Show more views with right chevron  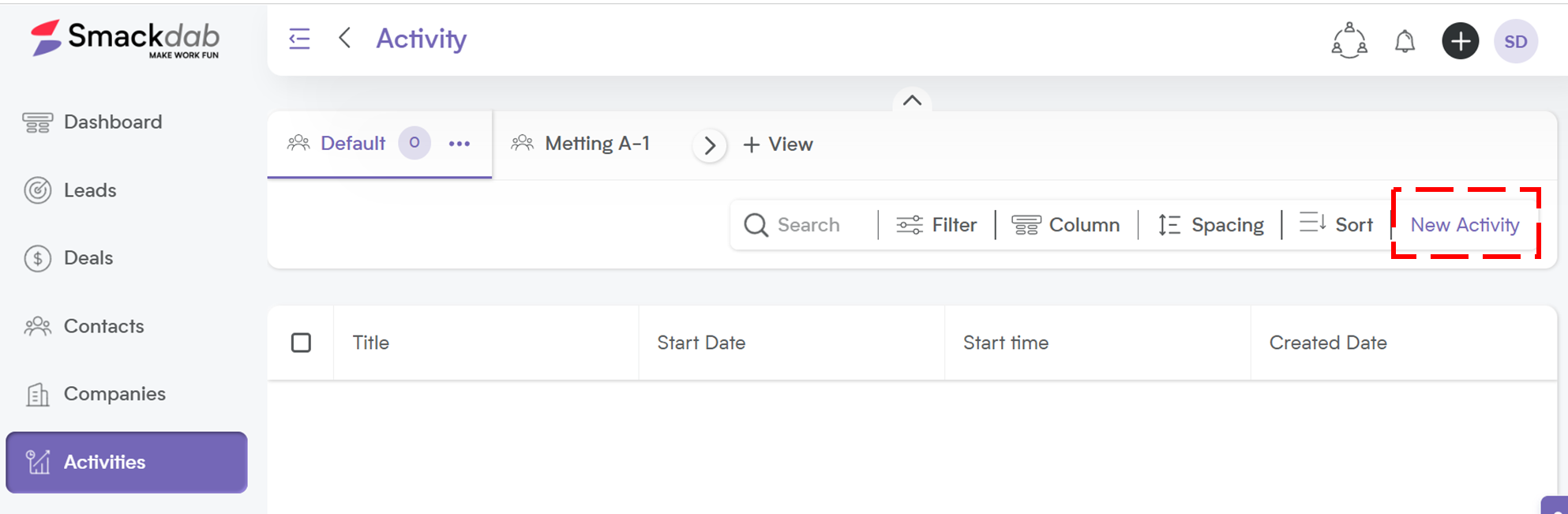(x=710, y=145)
